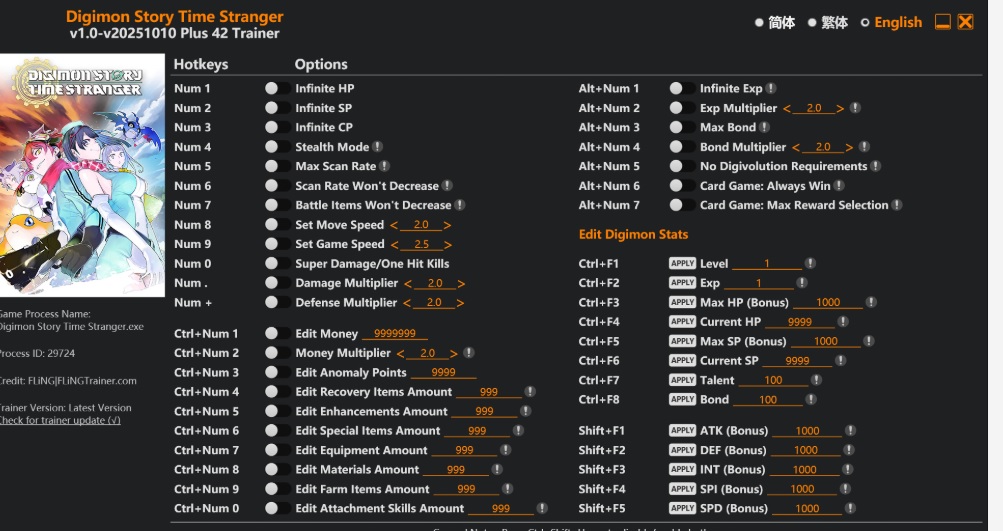Toggle Infinite HP on
Screen dimensions: 1003x531
pos(277,88)
